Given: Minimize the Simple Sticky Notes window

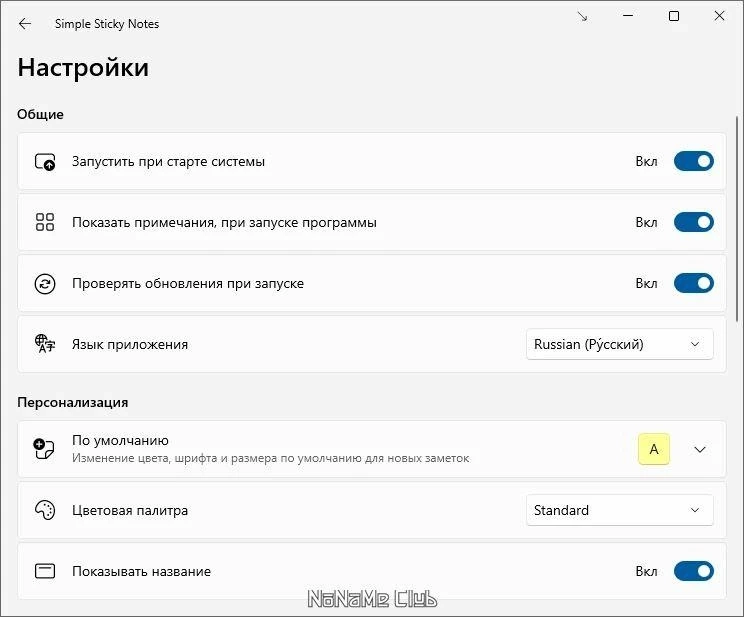Looking at the screenshot, I should [628, 16].
